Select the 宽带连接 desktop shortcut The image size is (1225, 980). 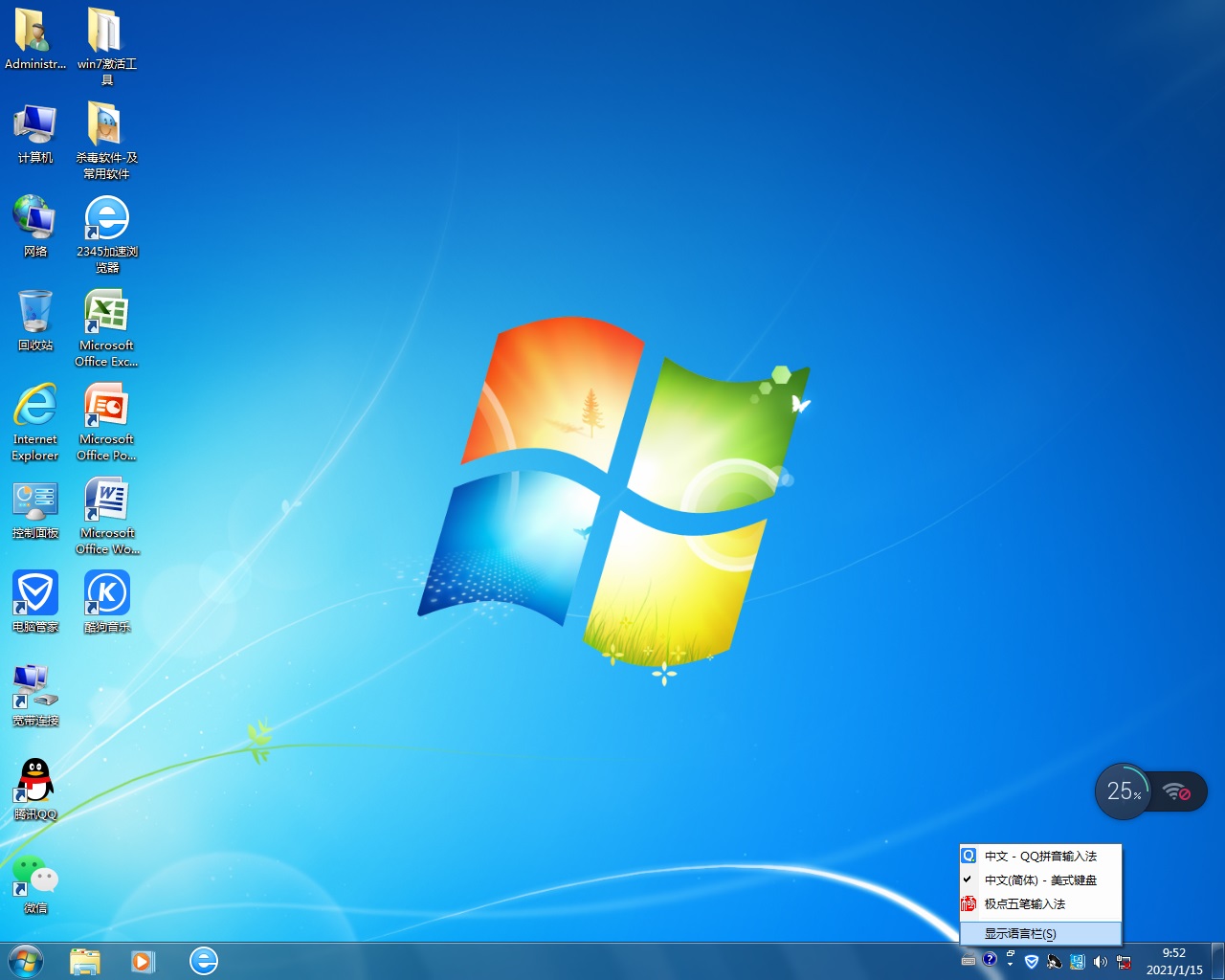(x=35, y=688)
